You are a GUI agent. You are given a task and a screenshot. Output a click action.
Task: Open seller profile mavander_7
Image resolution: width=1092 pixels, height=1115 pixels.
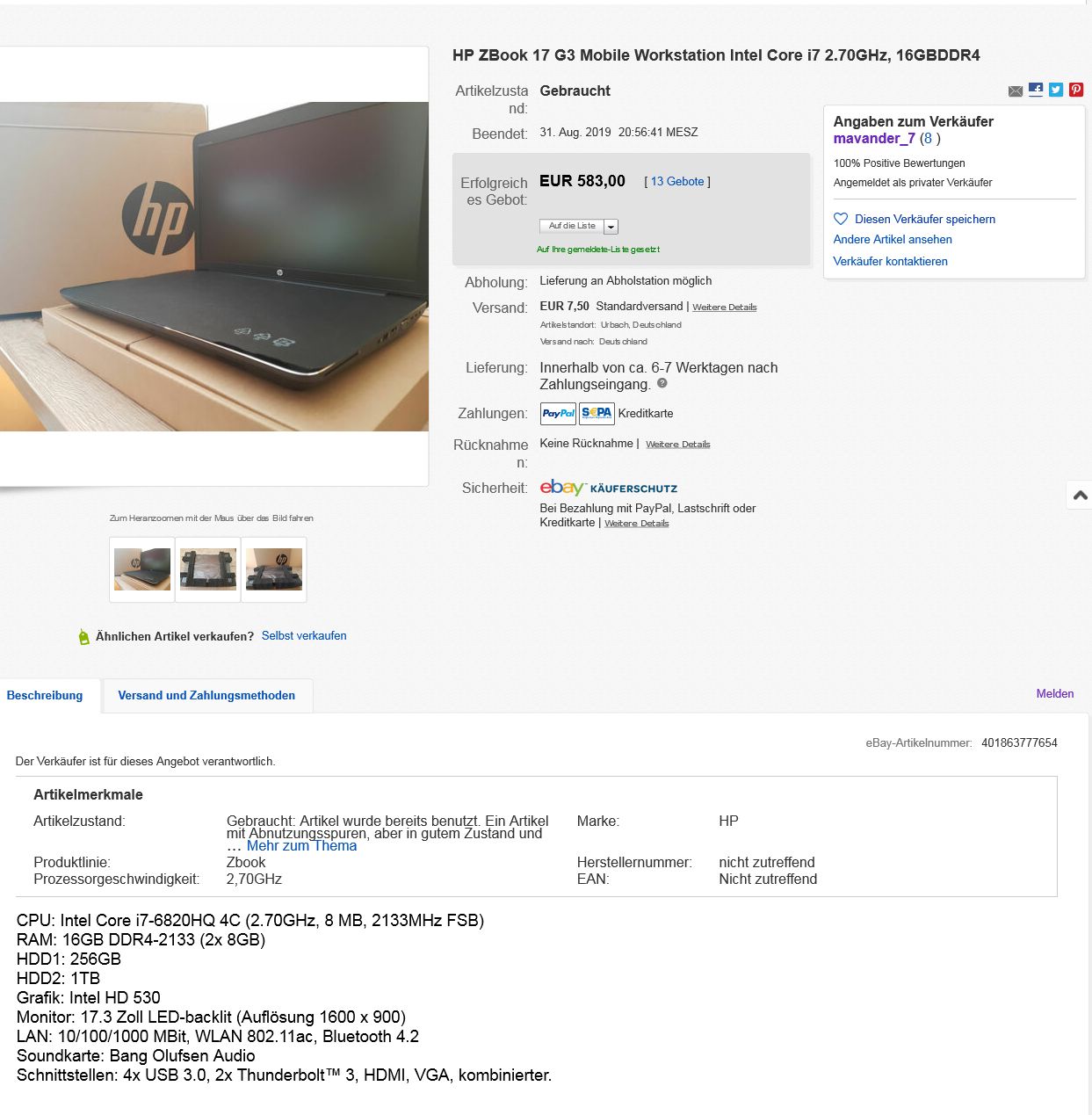point(874,138)
